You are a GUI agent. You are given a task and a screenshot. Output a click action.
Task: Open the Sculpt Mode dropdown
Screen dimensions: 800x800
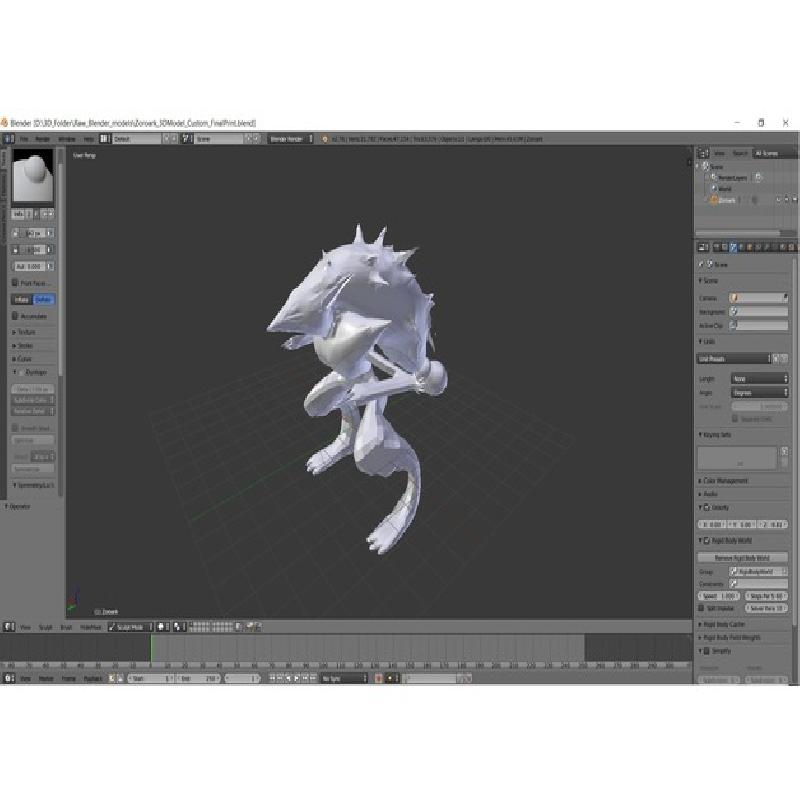[131, 627]
